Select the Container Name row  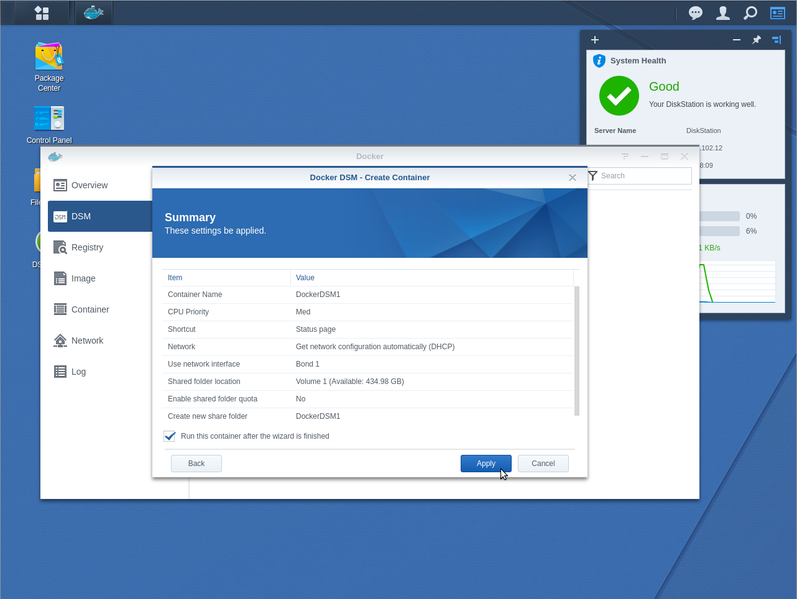(368, 294)
